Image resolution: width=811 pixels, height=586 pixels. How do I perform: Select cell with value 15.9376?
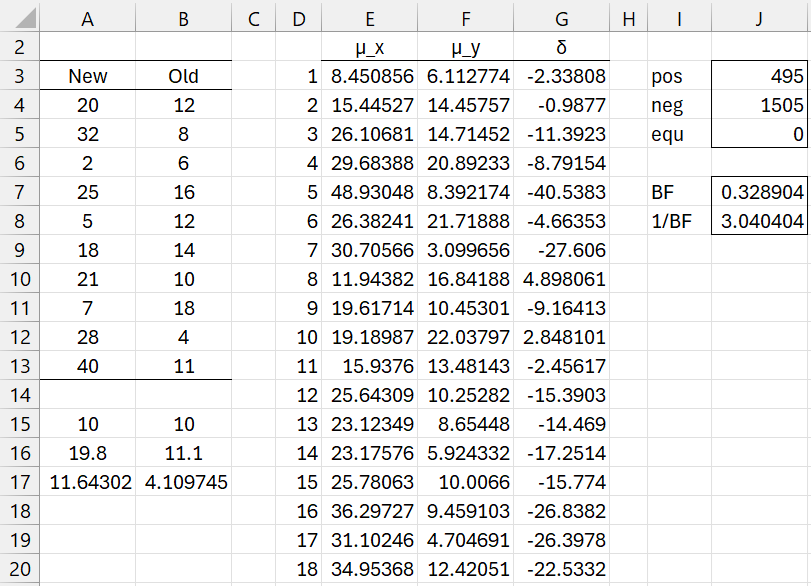[369, 366]
